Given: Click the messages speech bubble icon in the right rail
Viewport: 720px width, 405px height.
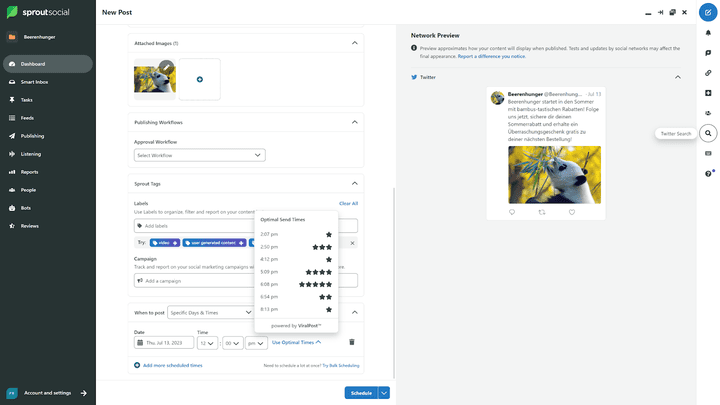Looking at the screenshot, I should coord(708,53).
